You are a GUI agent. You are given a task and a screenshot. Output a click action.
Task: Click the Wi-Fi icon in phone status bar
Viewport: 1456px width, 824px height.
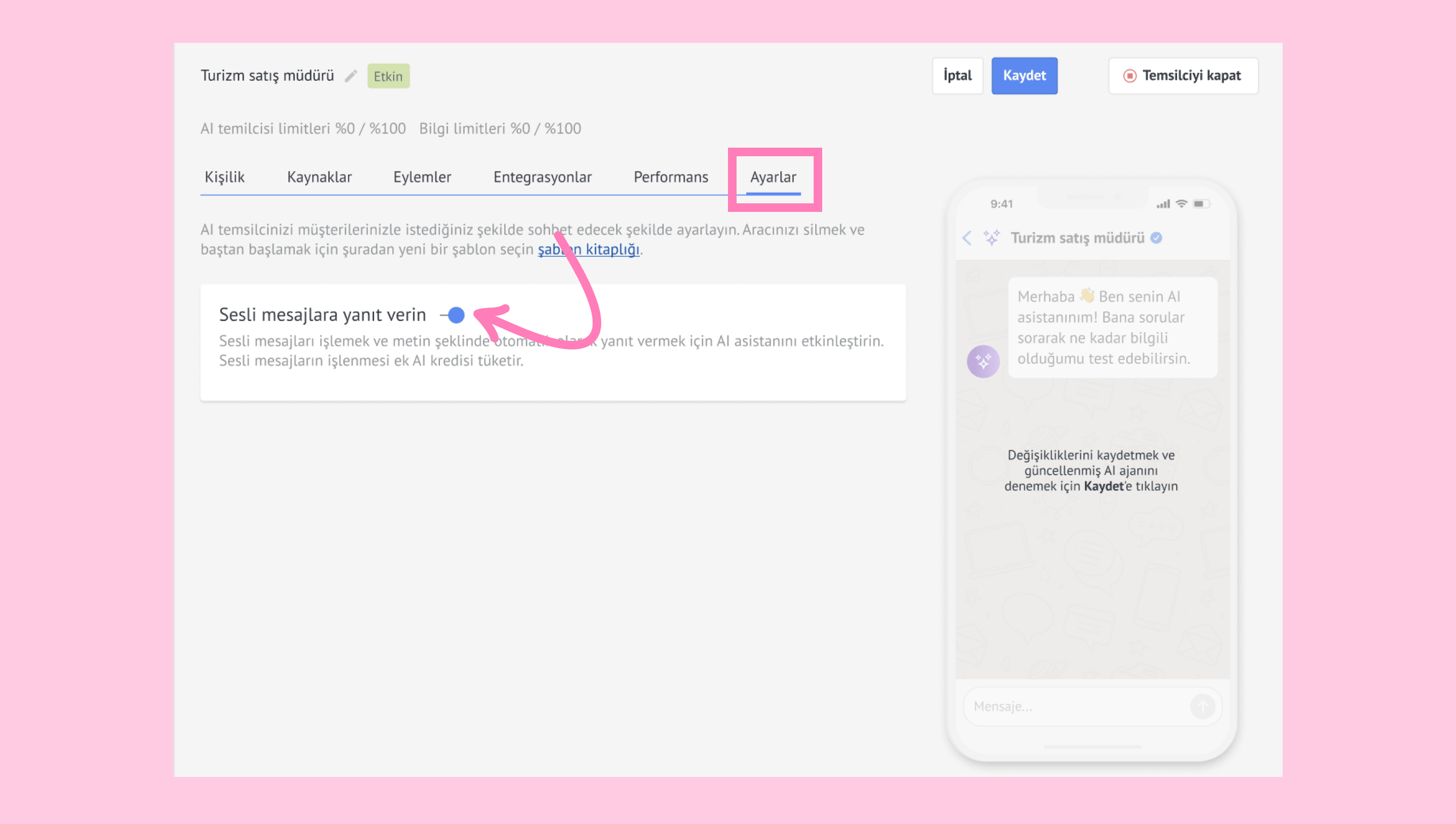[1181, 204]
